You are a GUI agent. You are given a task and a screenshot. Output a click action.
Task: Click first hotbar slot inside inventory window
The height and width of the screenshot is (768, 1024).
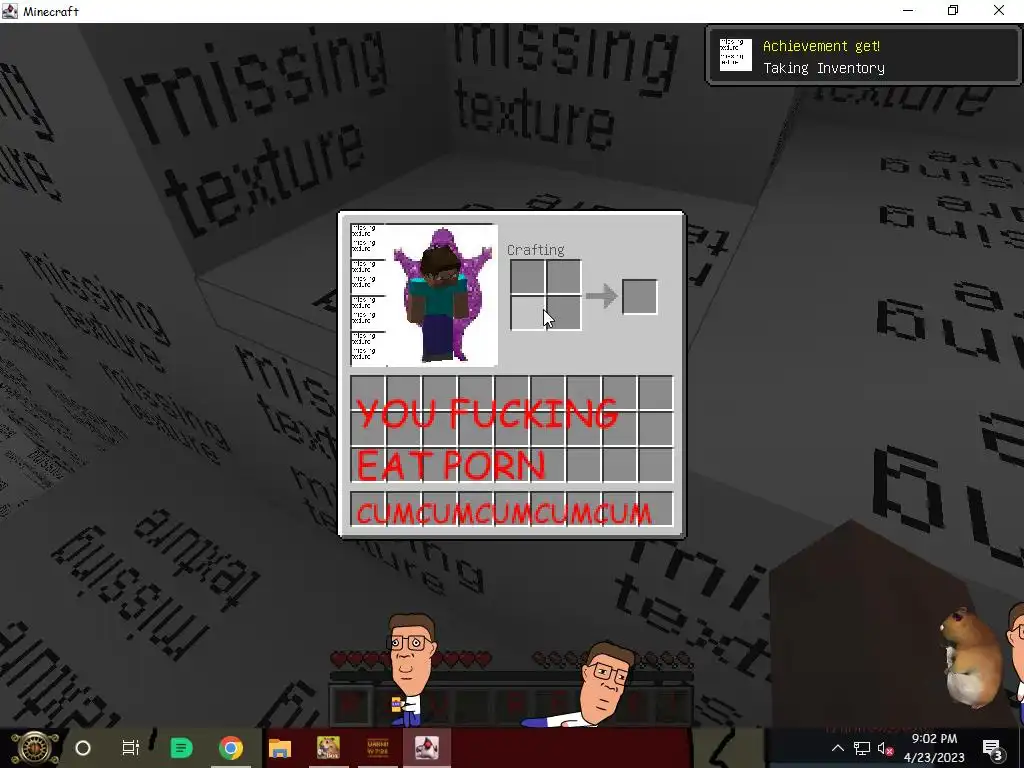[368, 509]
